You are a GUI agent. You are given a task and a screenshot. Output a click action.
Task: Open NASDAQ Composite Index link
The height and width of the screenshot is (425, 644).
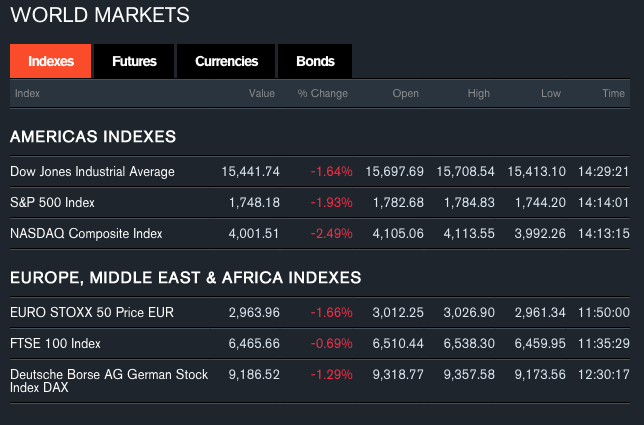coord(86,234)
